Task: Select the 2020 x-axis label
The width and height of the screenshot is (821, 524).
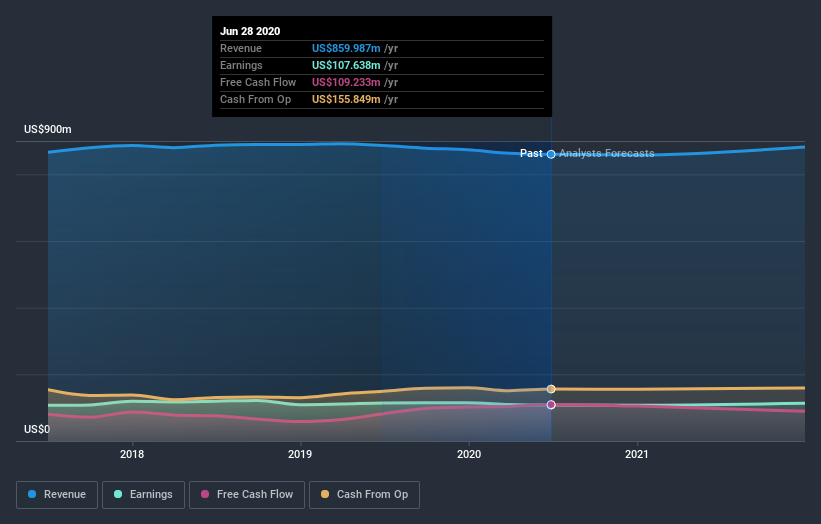Action: click(469, 454)
